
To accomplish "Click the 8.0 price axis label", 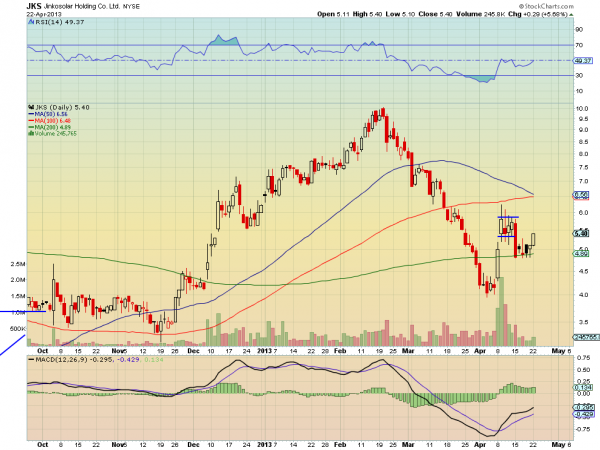I will [583, 154].
